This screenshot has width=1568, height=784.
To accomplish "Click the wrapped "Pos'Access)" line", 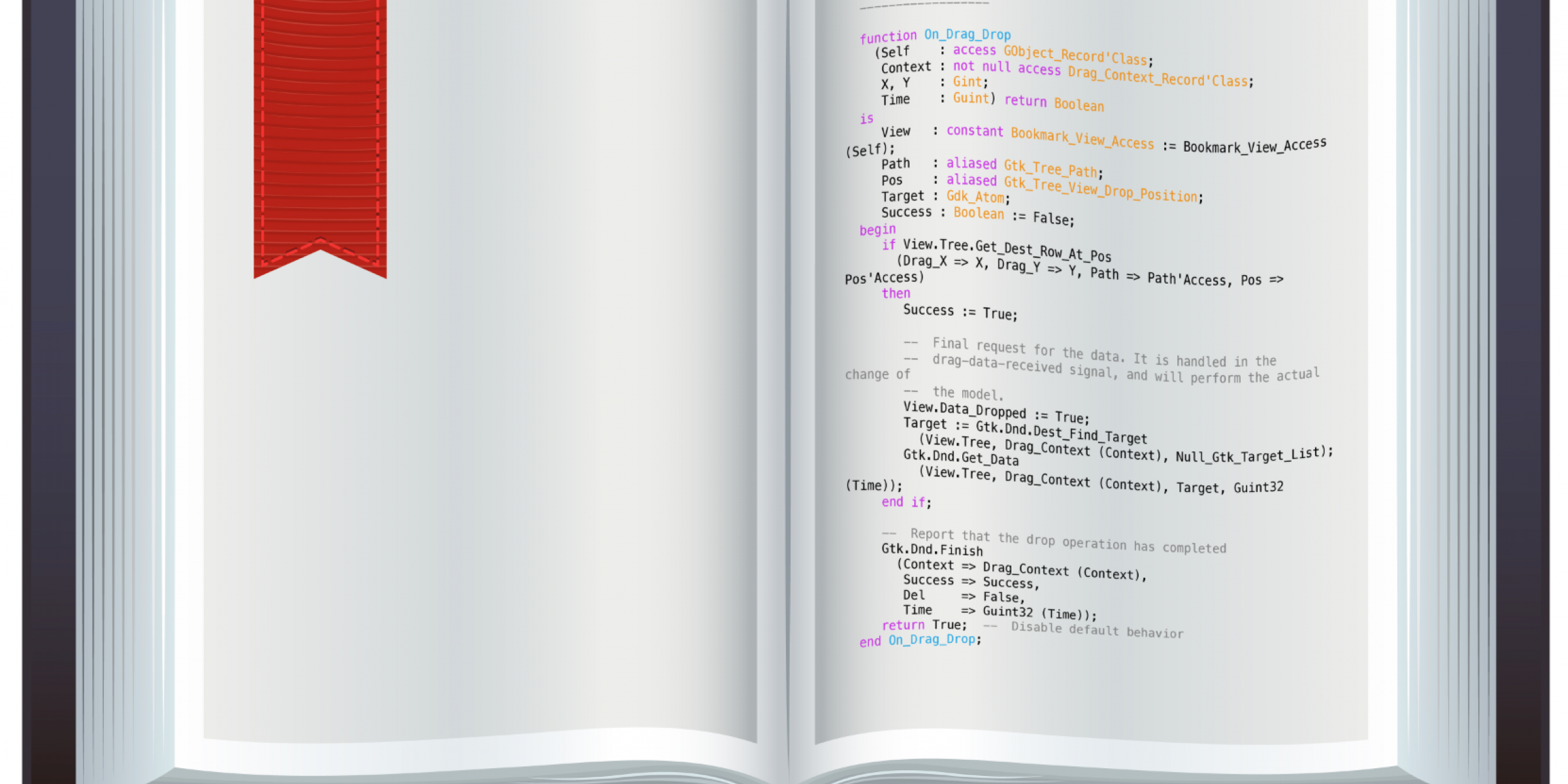I will [x=885, y=278].
